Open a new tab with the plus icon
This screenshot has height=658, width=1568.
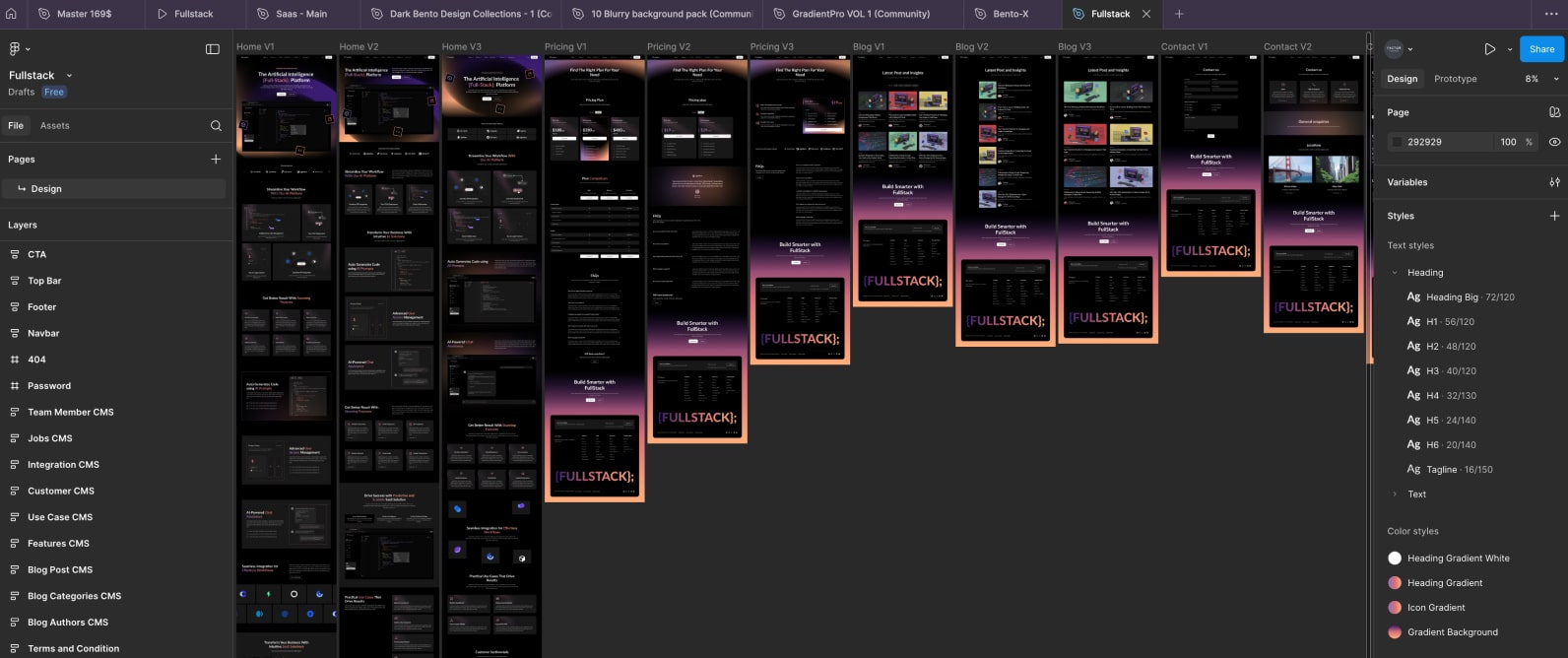pyautogui.click(x=1179, y=14)
